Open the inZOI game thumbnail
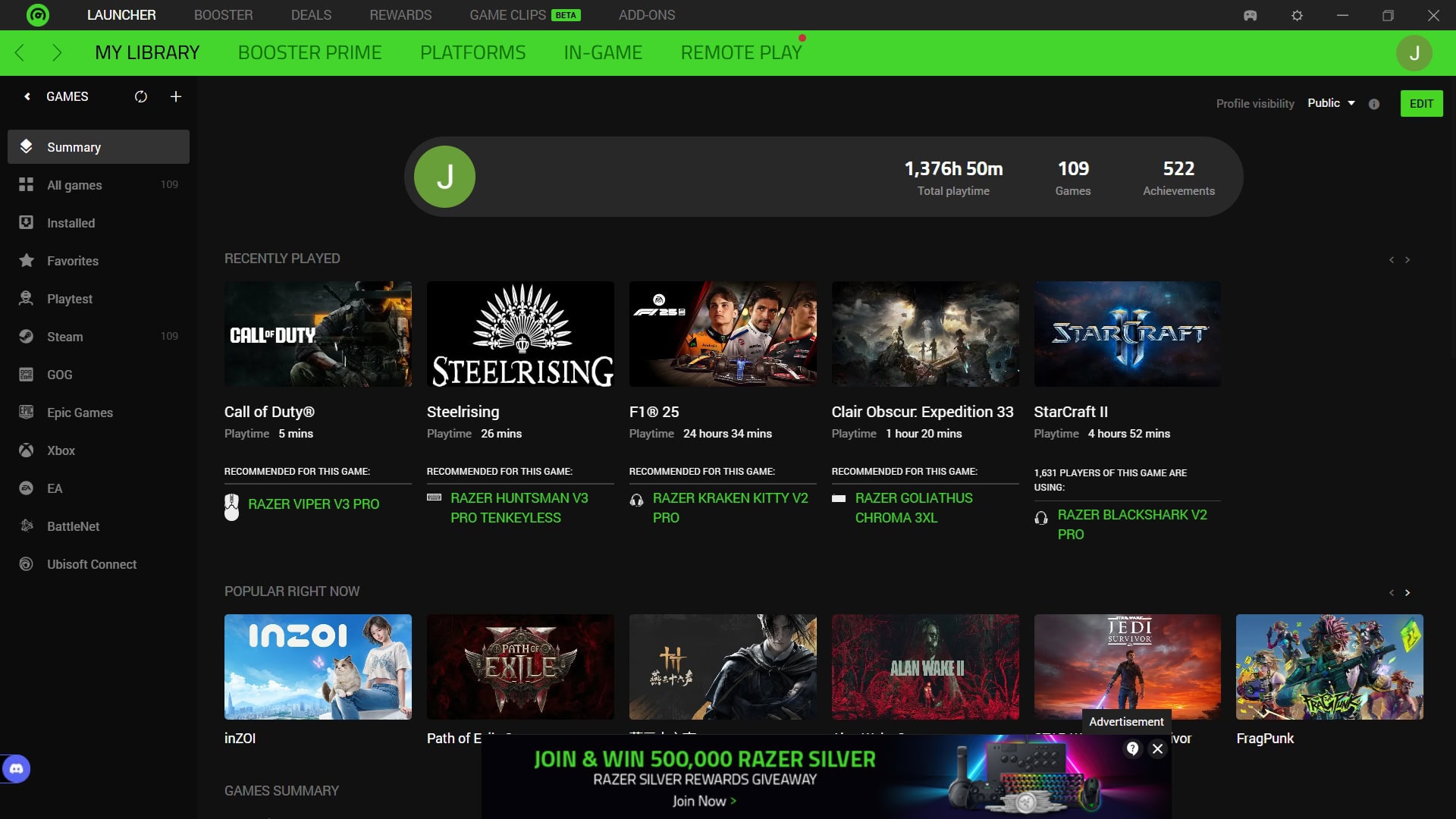The image size is (1456, 819). 318,667
